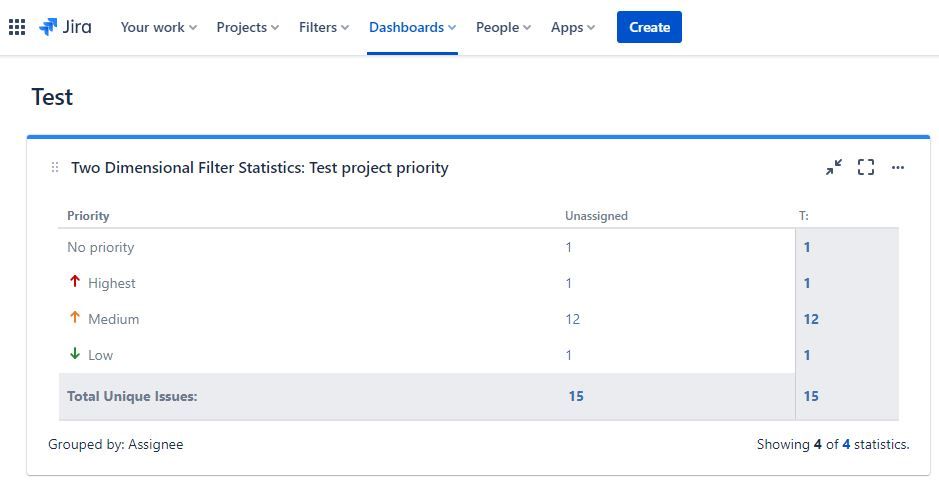This screenshot has height=485, width=939.
Task: Open the Apps menu
Action: (x=572, y=27)
